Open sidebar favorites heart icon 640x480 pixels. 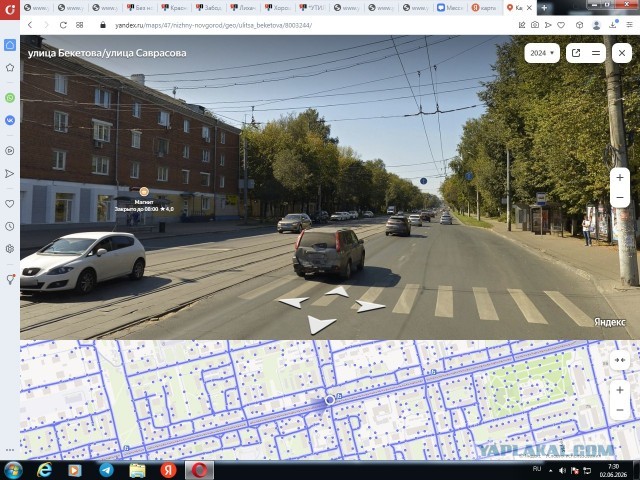point(10,204)
